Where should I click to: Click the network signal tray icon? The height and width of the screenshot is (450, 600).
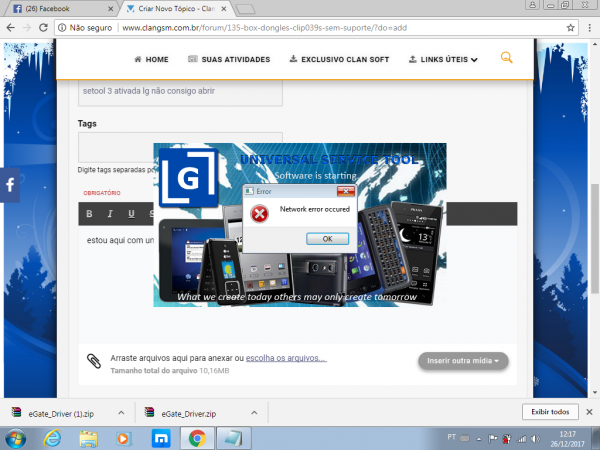(x=521, y=439)
